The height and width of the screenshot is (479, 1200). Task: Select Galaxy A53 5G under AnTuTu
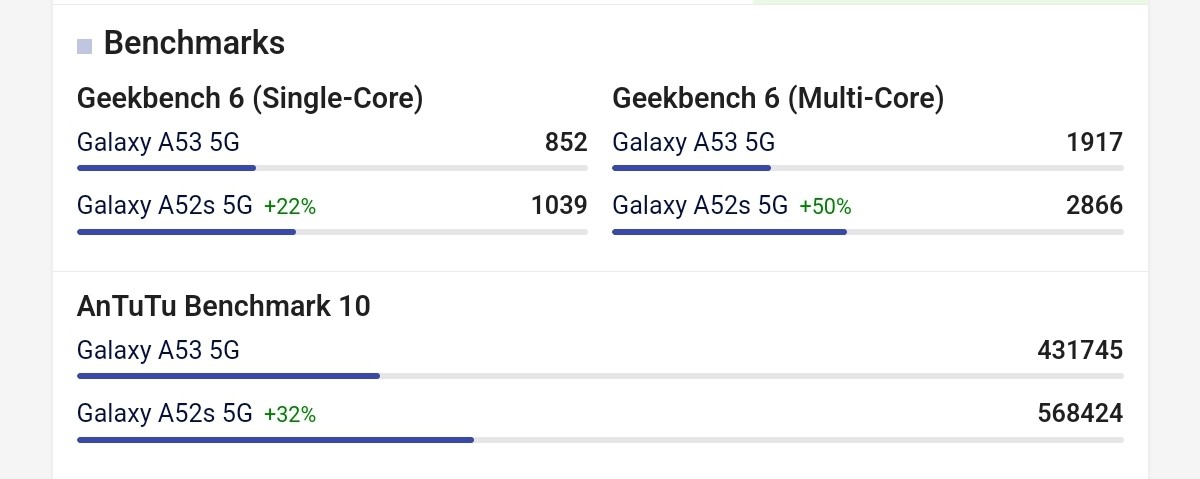click(158, 351)
